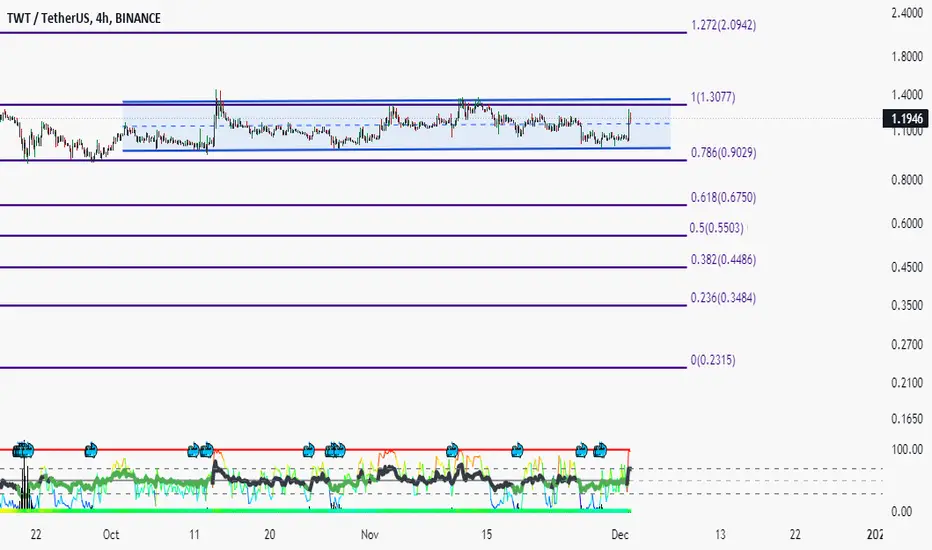Click the 0.8000 price axis value
Viewport: 932px width, 550px height.
(x=907, y=180)
